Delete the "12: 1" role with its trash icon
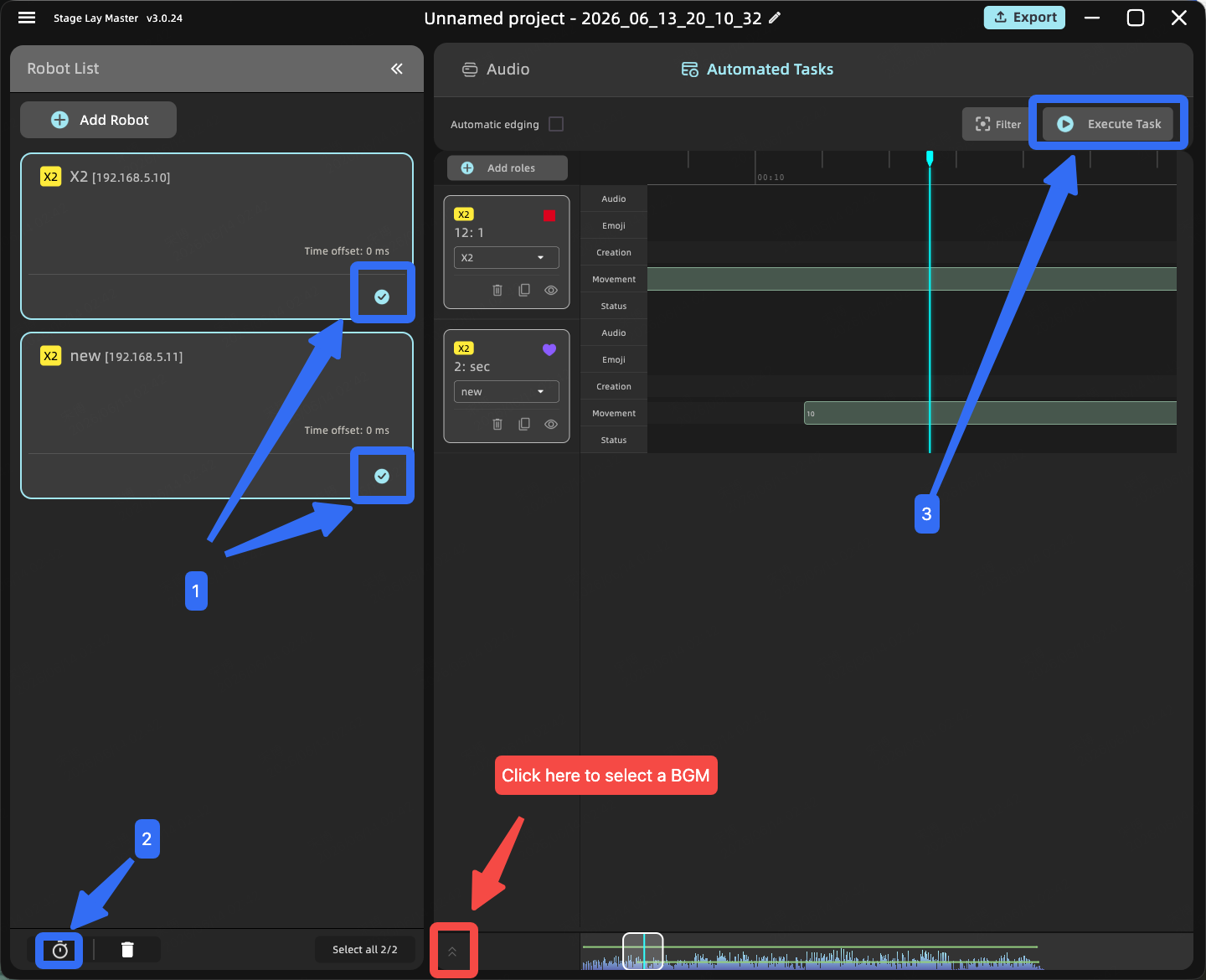This screenshot has height=980, width=1206. coord(497,290)
